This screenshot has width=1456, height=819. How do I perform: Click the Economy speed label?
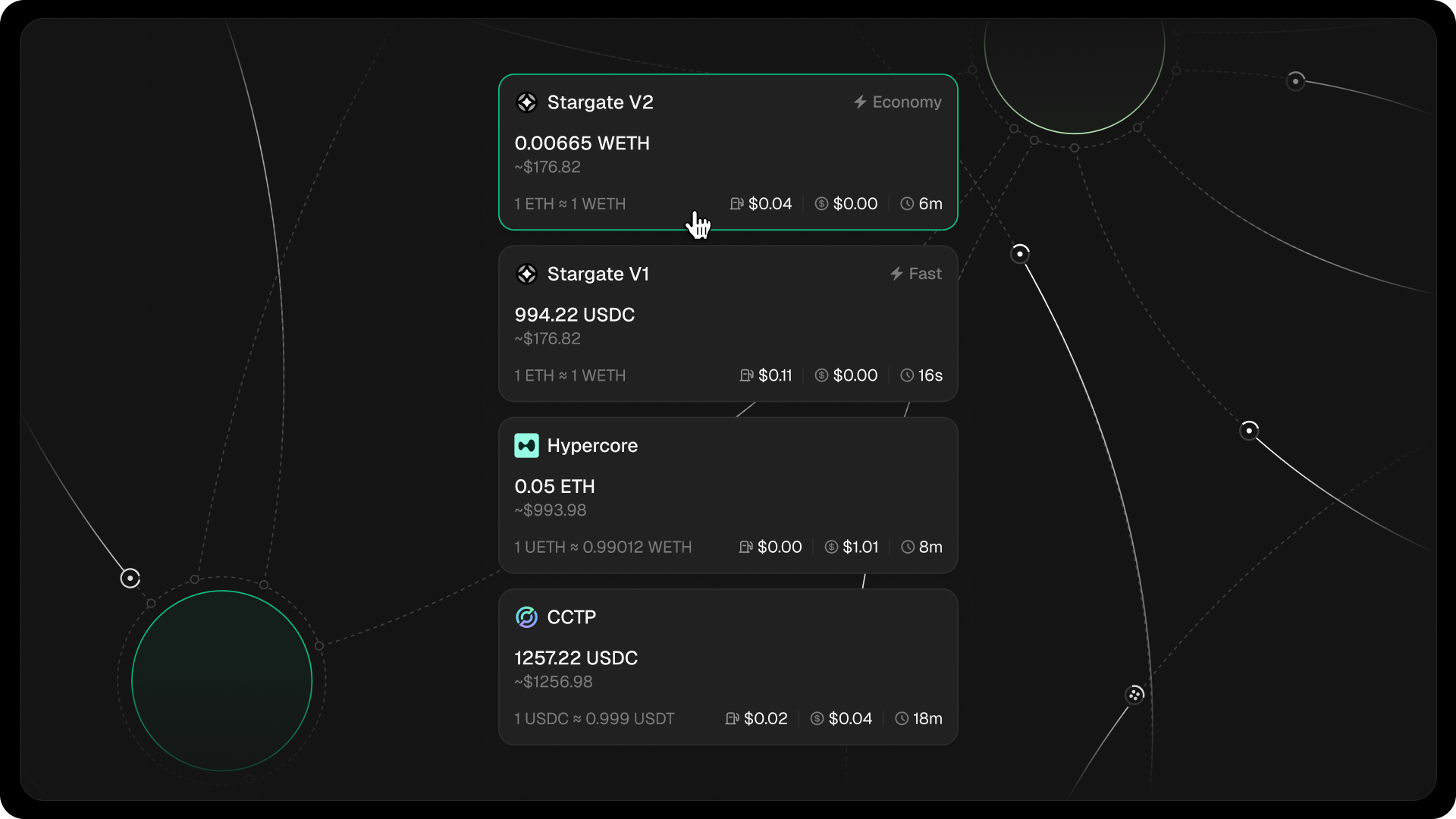907,102
